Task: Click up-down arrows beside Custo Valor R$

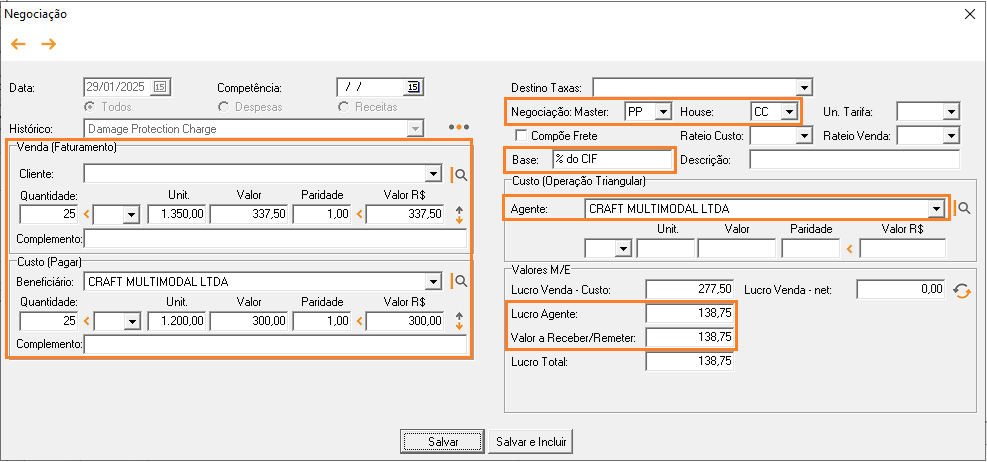Action: click(x=460, y=322)
